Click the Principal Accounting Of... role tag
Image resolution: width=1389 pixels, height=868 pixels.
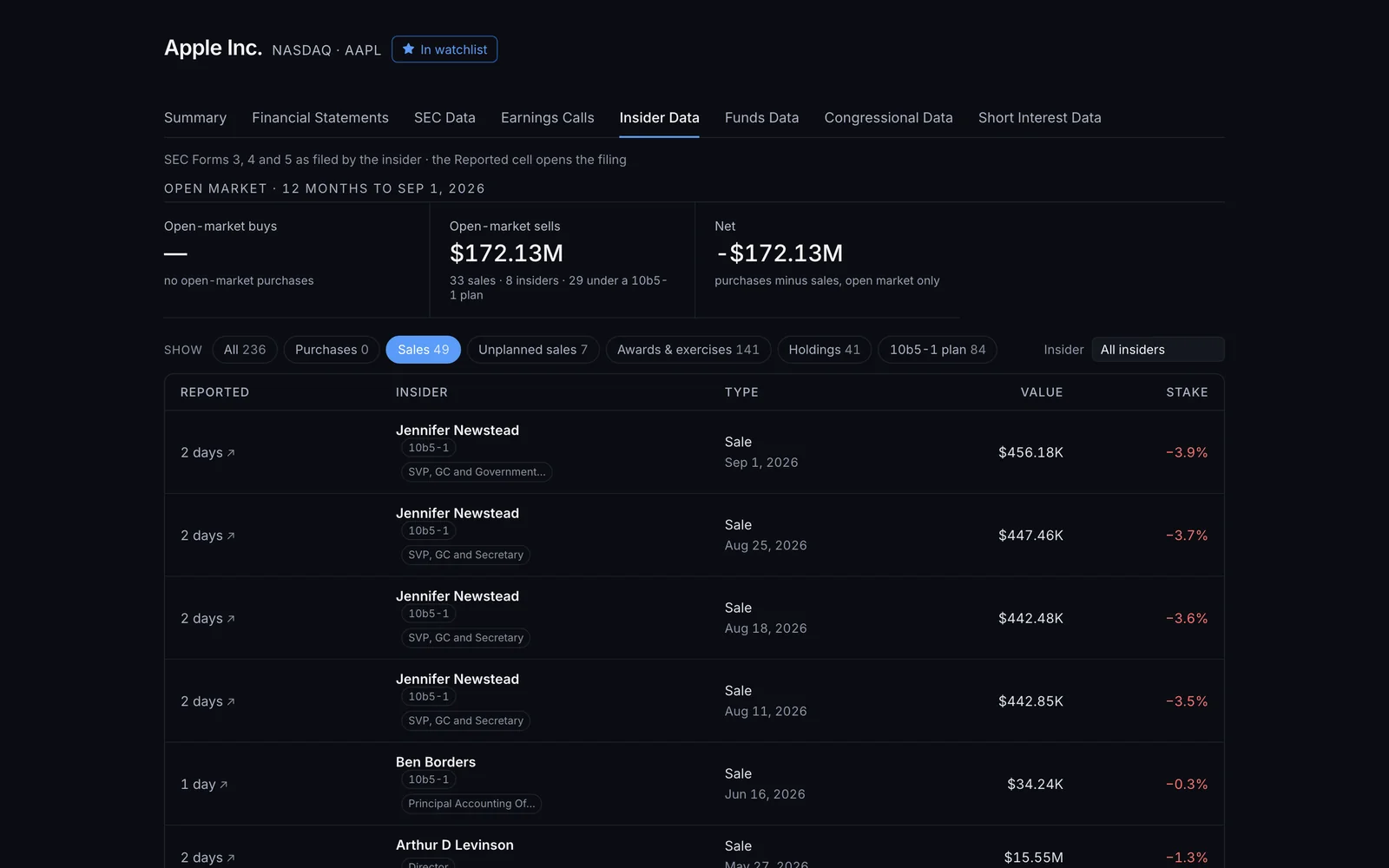tap(471, 804)
